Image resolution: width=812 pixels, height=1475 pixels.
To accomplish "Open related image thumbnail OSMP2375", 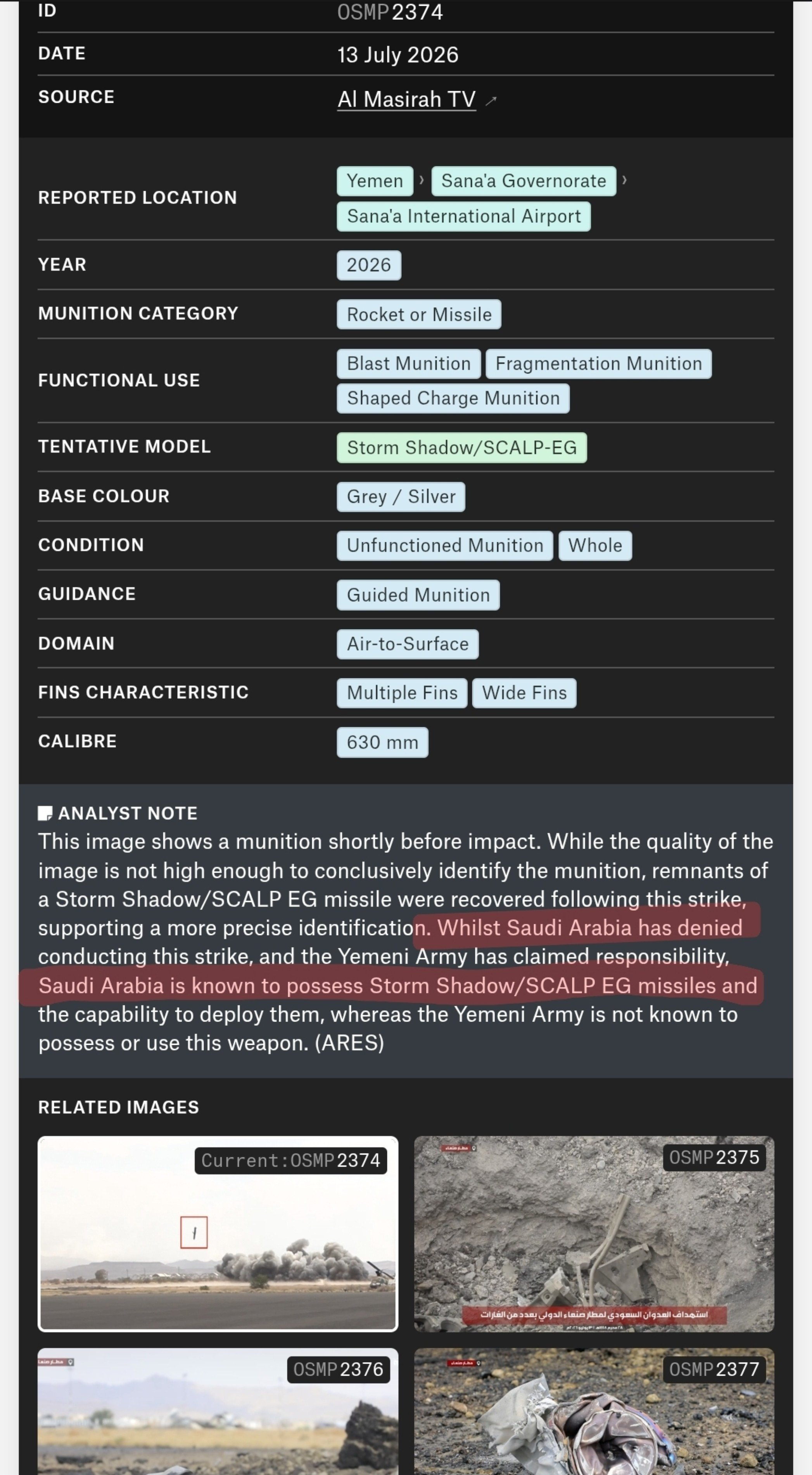I will tap(594, 1234).
